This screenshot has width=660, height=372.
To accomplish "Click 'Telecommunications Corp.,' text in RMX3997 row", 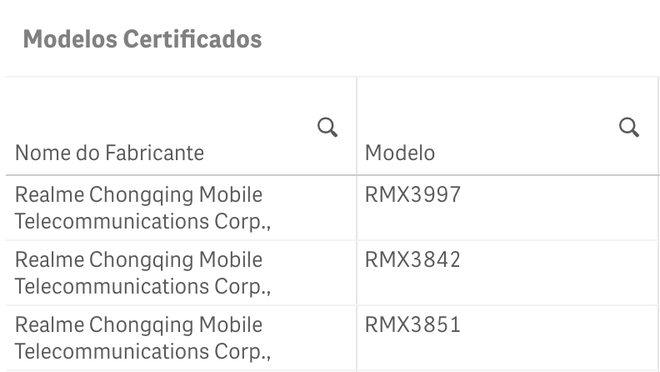I will point(143,221).
